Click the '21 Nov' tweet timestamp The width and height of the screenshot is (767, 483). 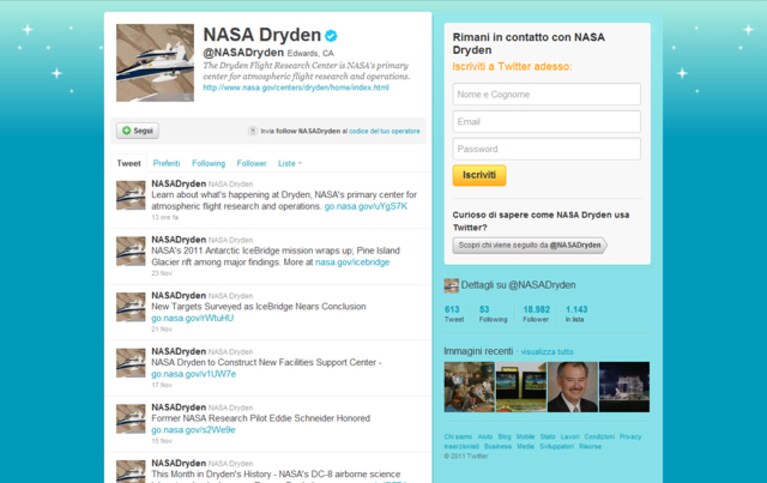click(161, 329)
